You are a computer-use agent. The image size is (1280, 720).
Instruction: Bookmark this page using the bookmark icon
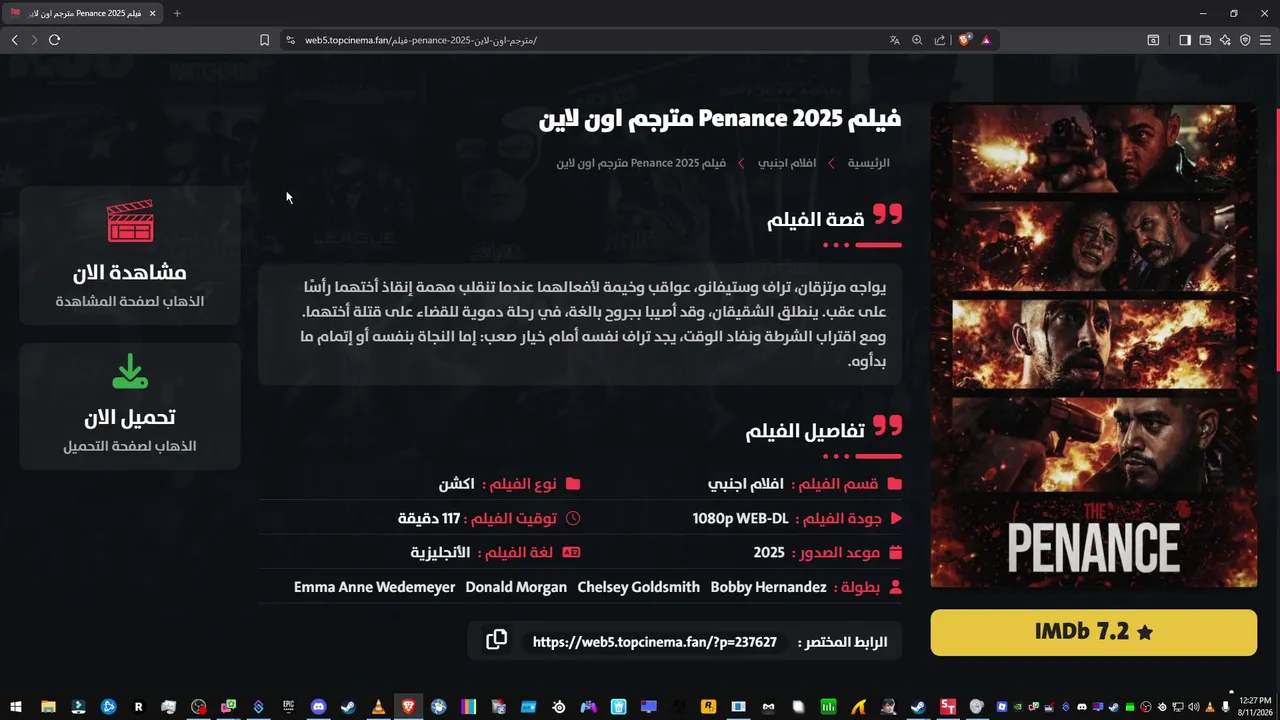(x=264, y=40)
